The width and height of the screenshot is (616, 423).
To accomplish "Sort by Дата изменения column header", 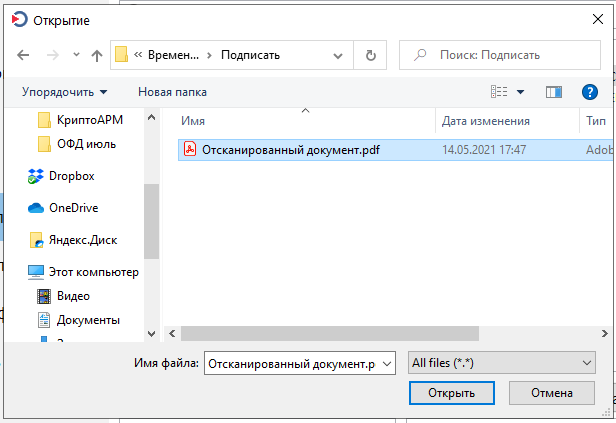I will point(485,121).
